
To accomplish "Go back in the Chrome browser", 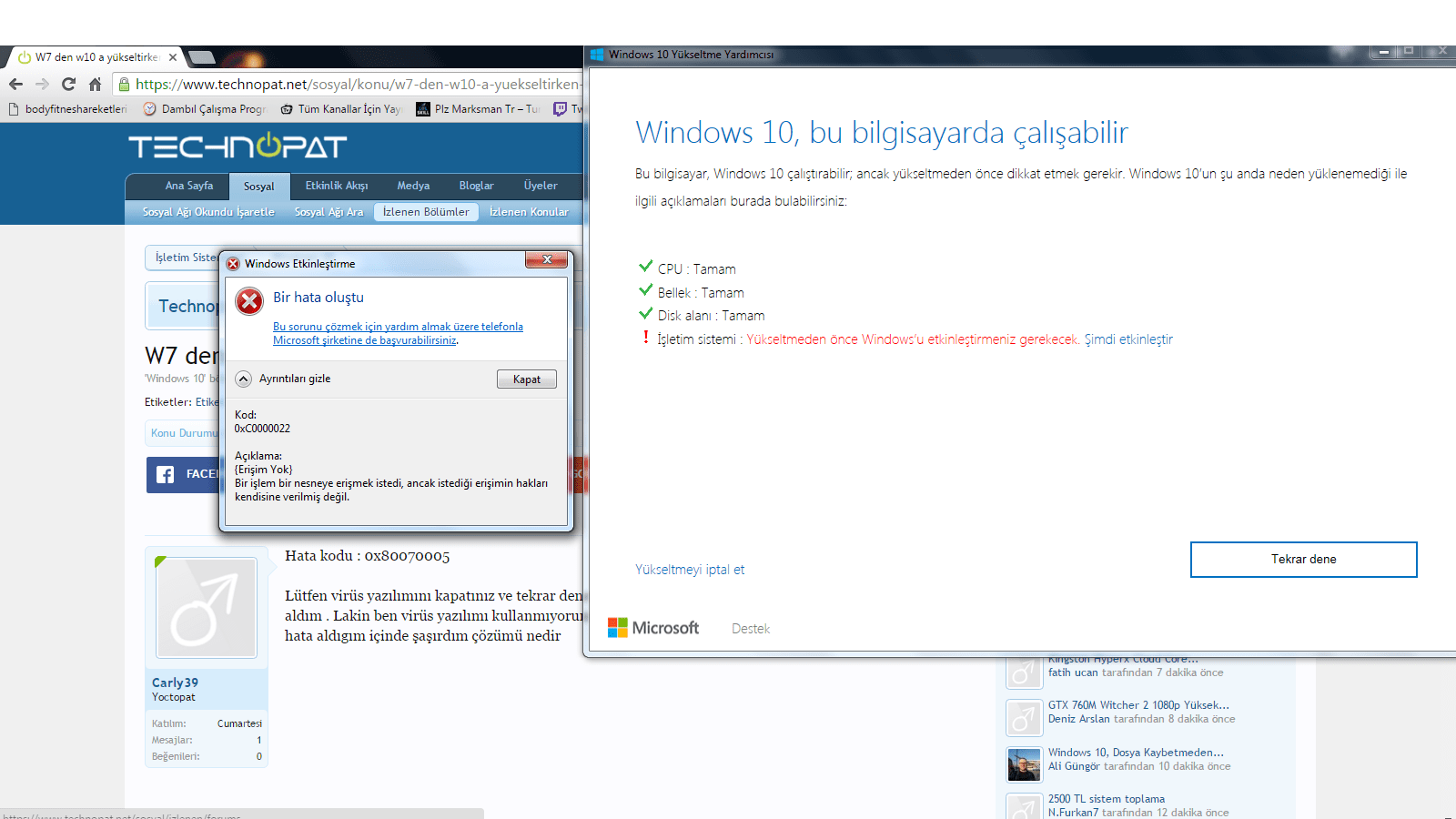I will coord(15,84).
